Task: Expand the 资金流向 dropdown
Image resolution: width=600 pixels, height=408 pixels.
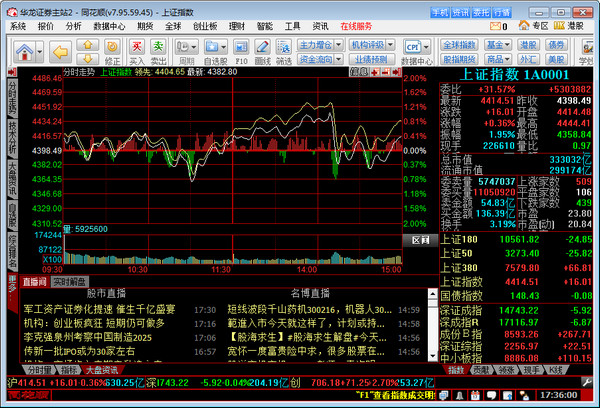Action: click(339, 59)
